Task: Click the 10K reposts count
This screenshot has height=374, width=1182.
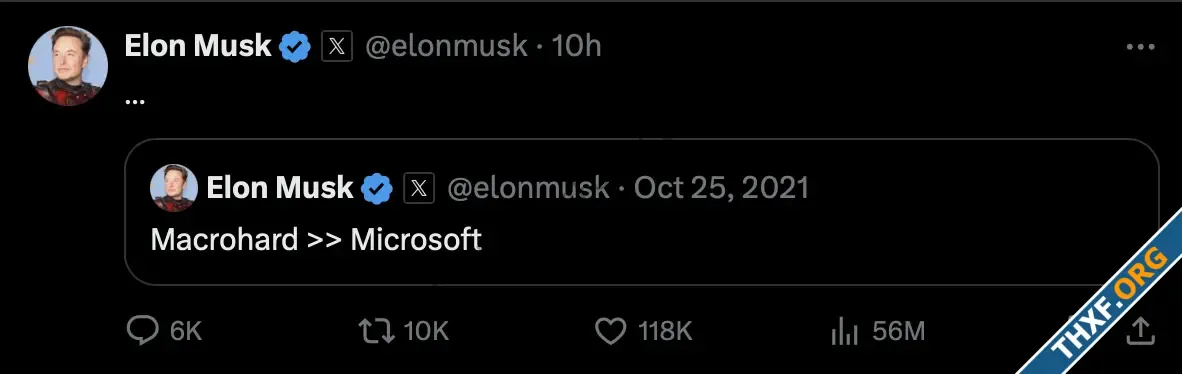Action: point(427,331)
